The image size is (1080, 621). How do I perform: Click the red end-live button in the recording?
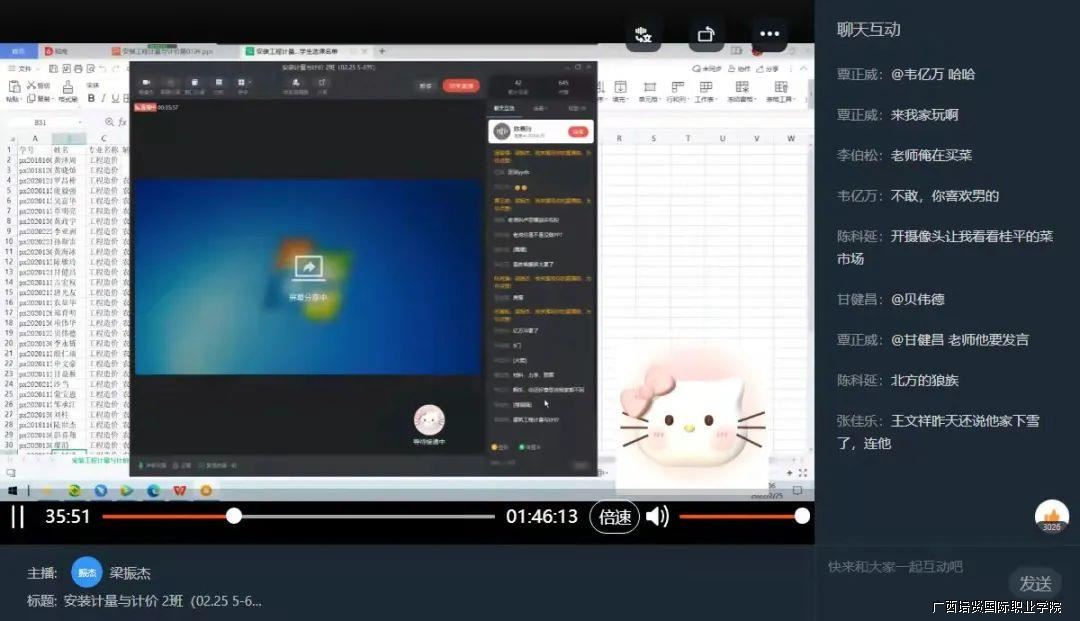(x=461, y=86)
